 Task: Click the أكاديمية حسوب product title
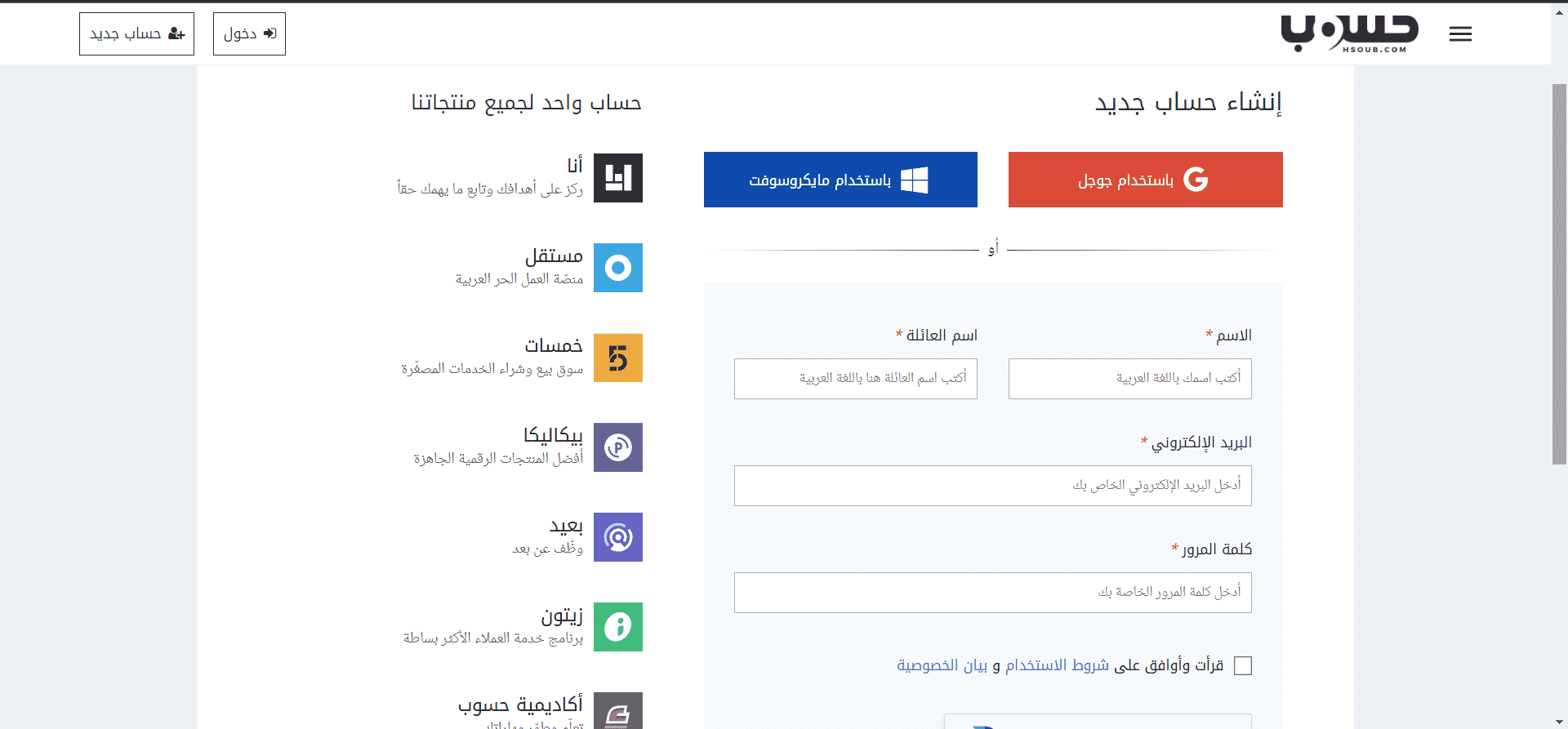point(520,704)
